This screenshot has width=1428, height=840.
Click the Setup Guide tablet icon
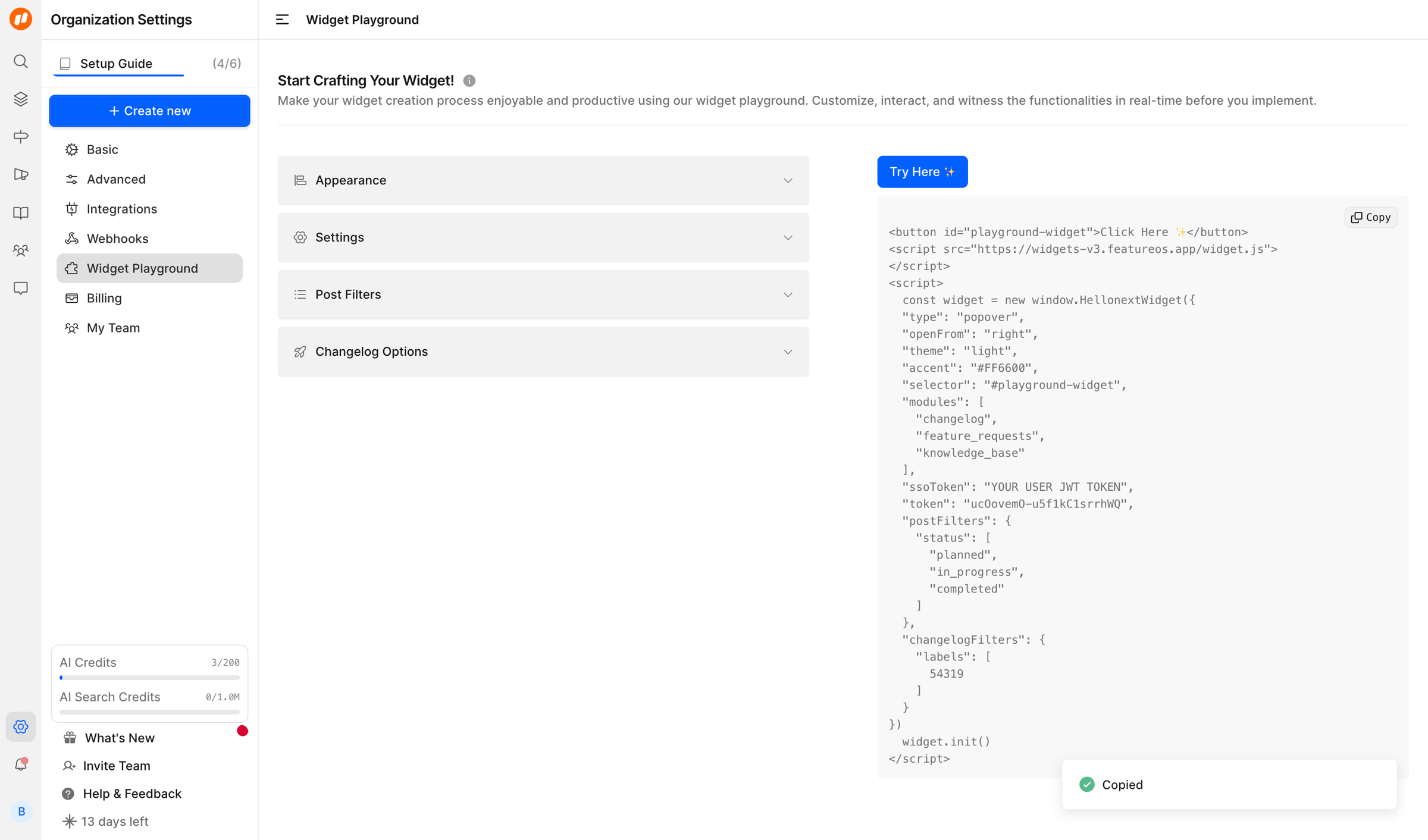tap(65, 64)
